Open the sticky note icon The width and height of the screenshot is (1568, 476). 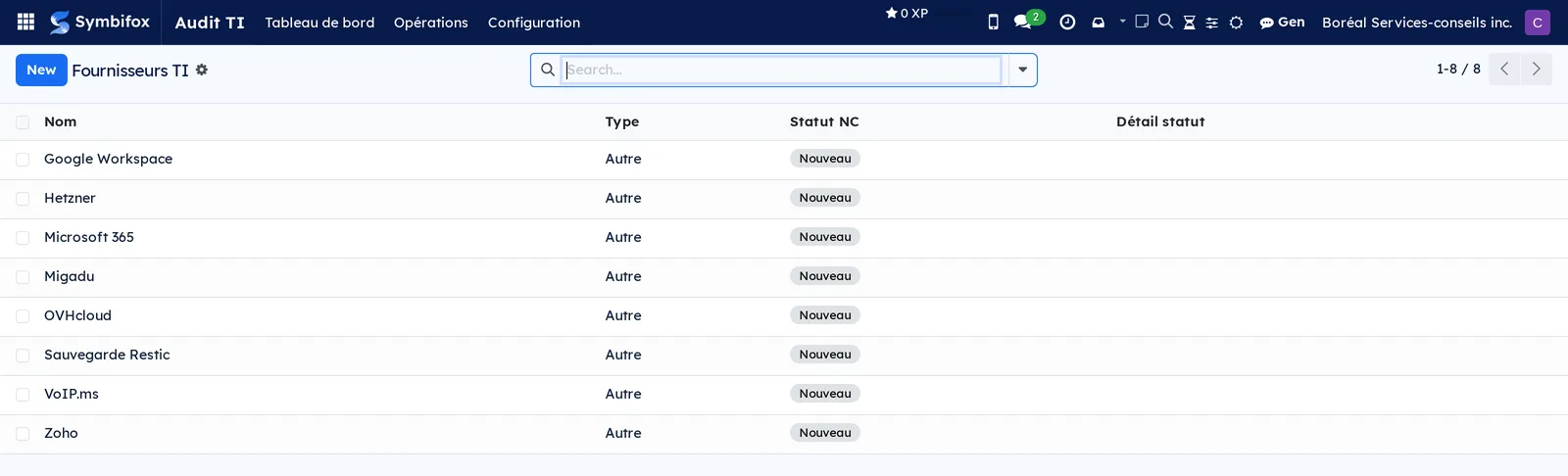tap(1142, 21)
